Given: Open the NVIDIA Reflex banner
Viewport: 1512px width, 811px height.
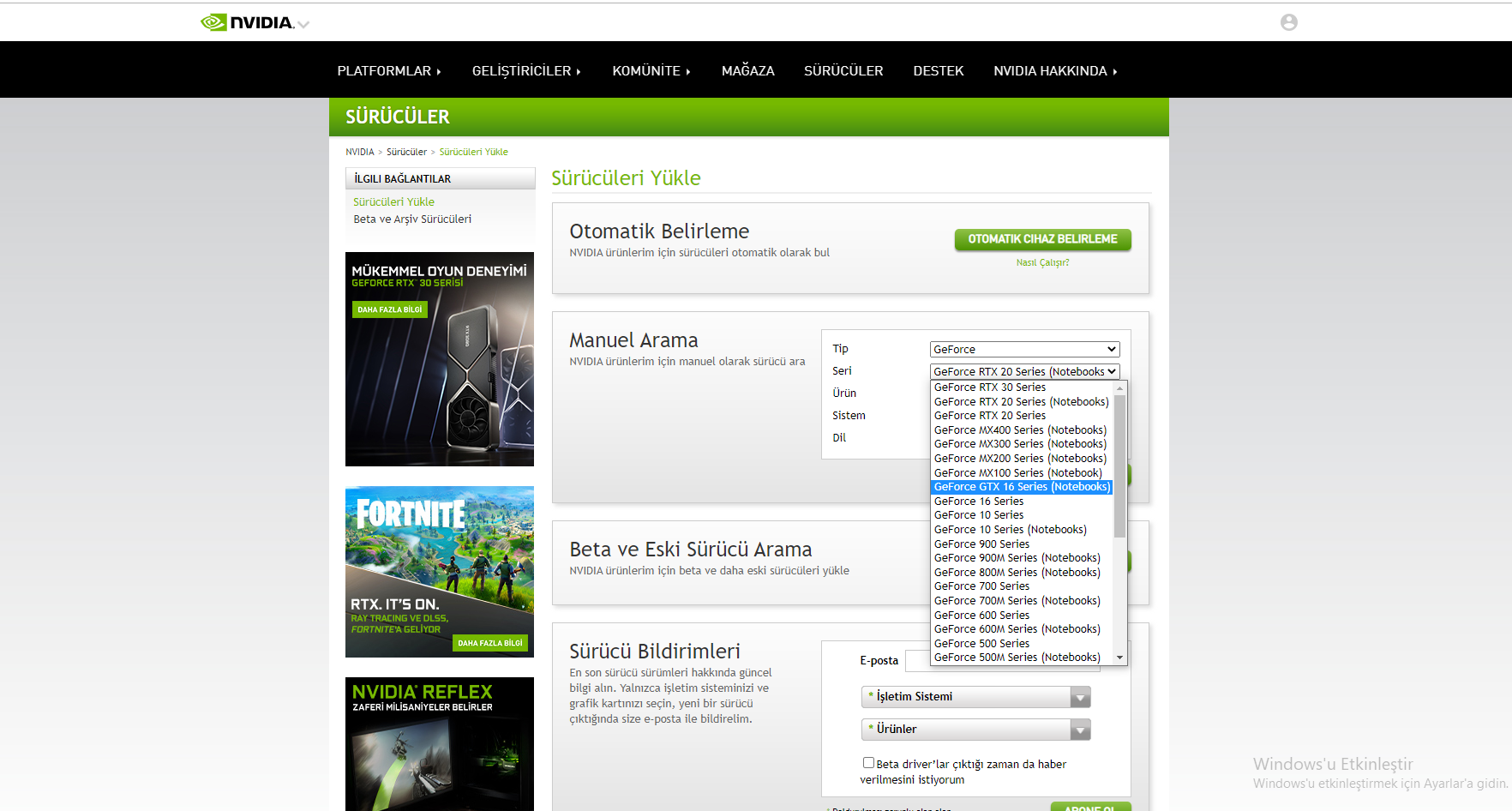Looking at the screenshot, I should pyautogui.click(x=440, y=744).
